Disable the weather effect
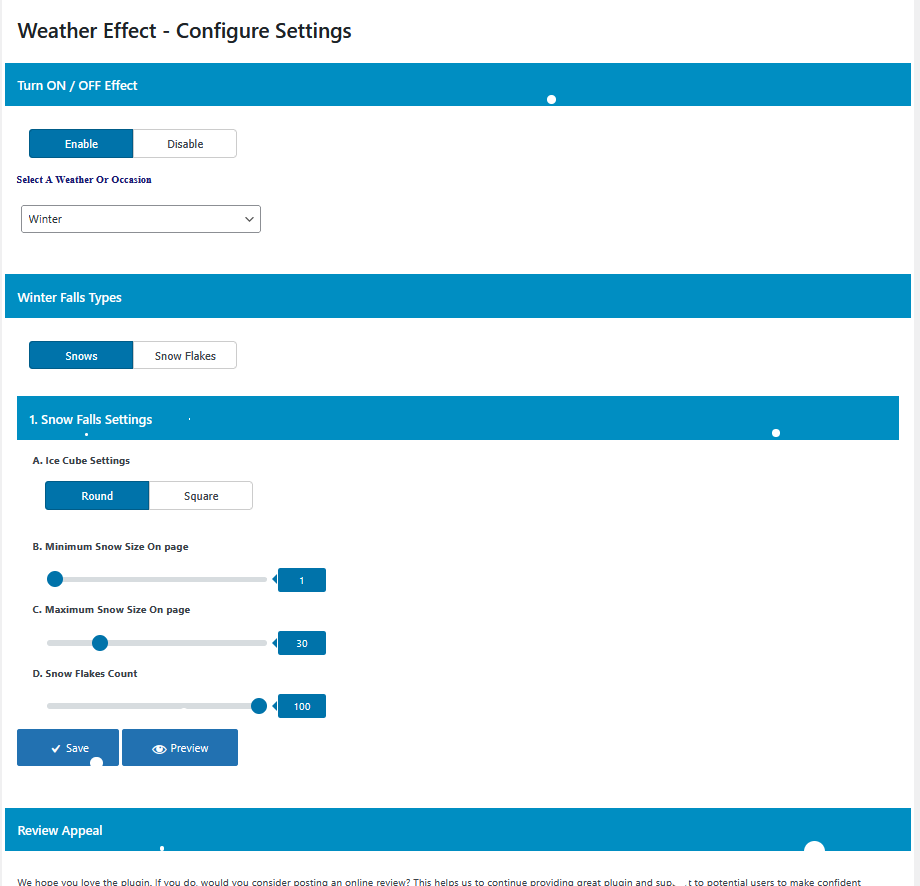Image resolution: width=920 pixels, height=886 pixels. 185,144
